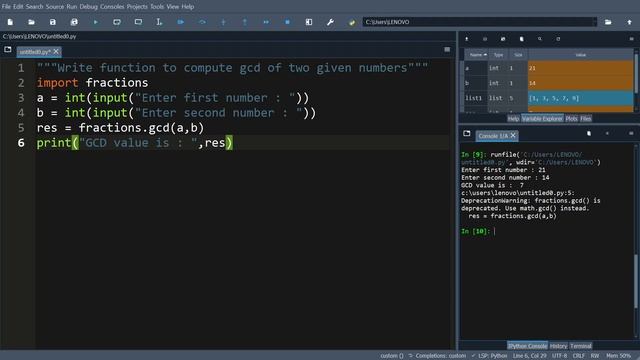Open the editor pane options menu
This screenshot has height=360, width=640.
click(x=447, y=50)
